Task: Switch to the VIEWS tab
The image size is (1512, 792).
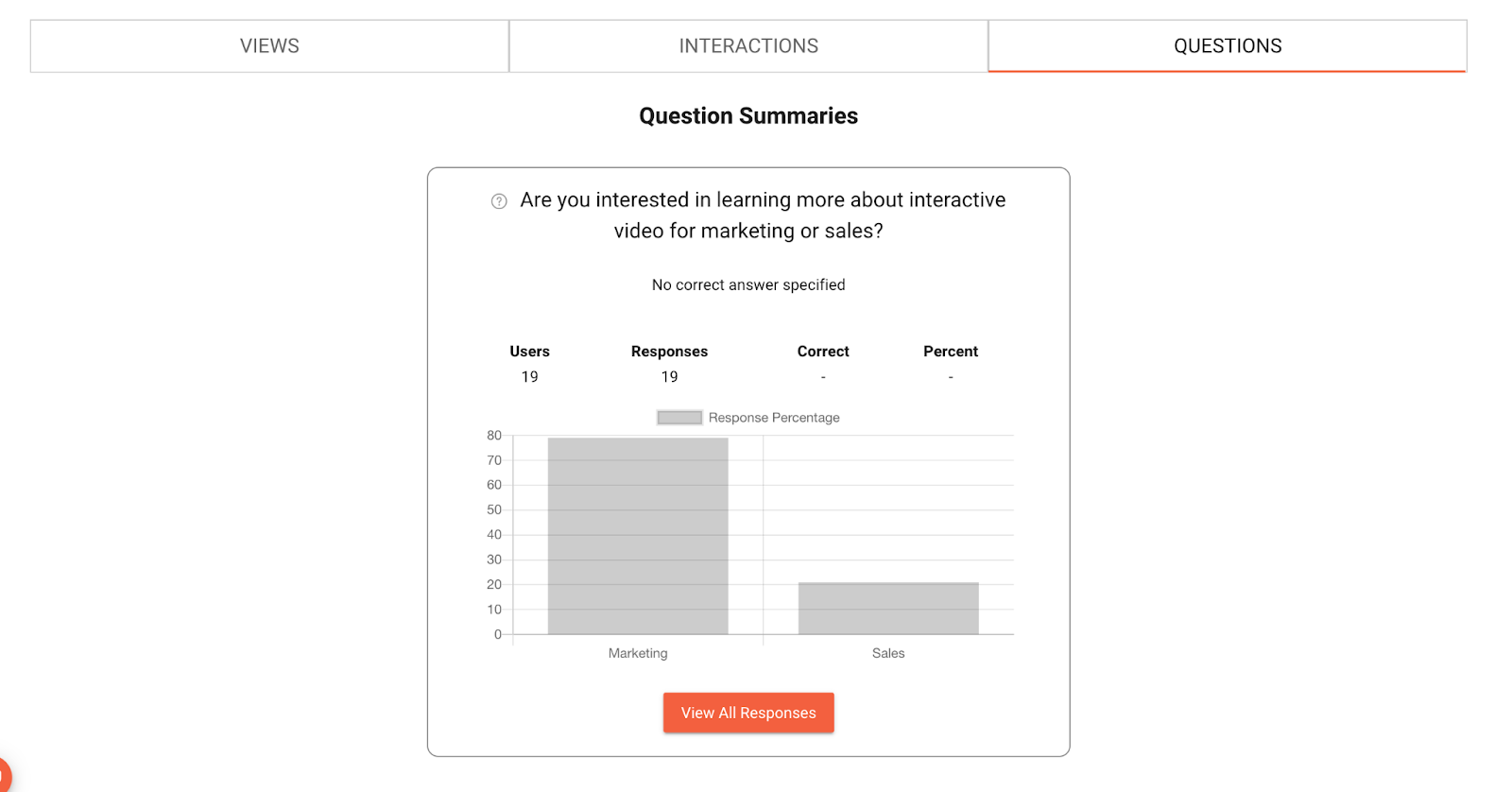Action: [269, 46]
